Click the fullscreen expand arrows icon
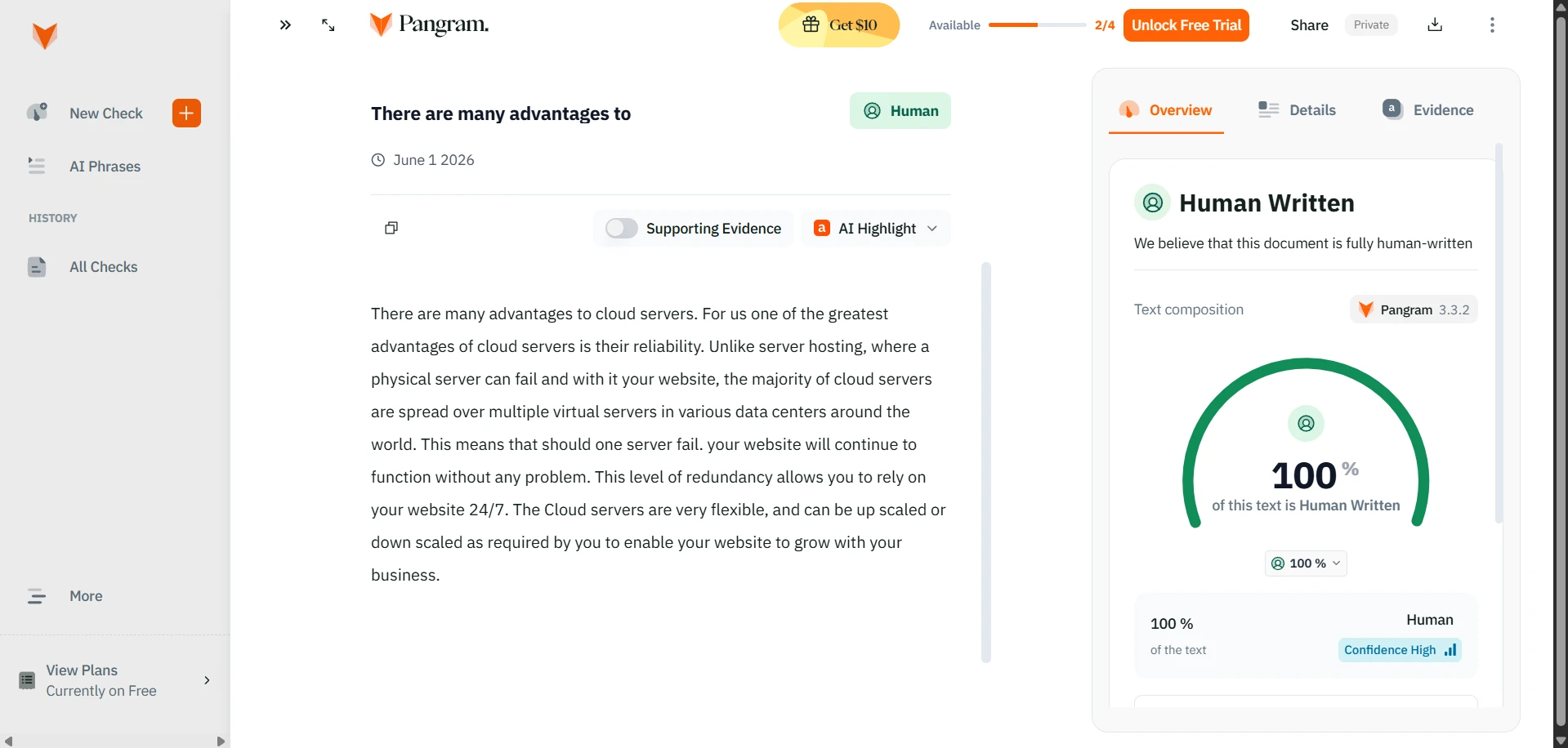The height and width of the screenshot is (748, 1568). [328, 25]
